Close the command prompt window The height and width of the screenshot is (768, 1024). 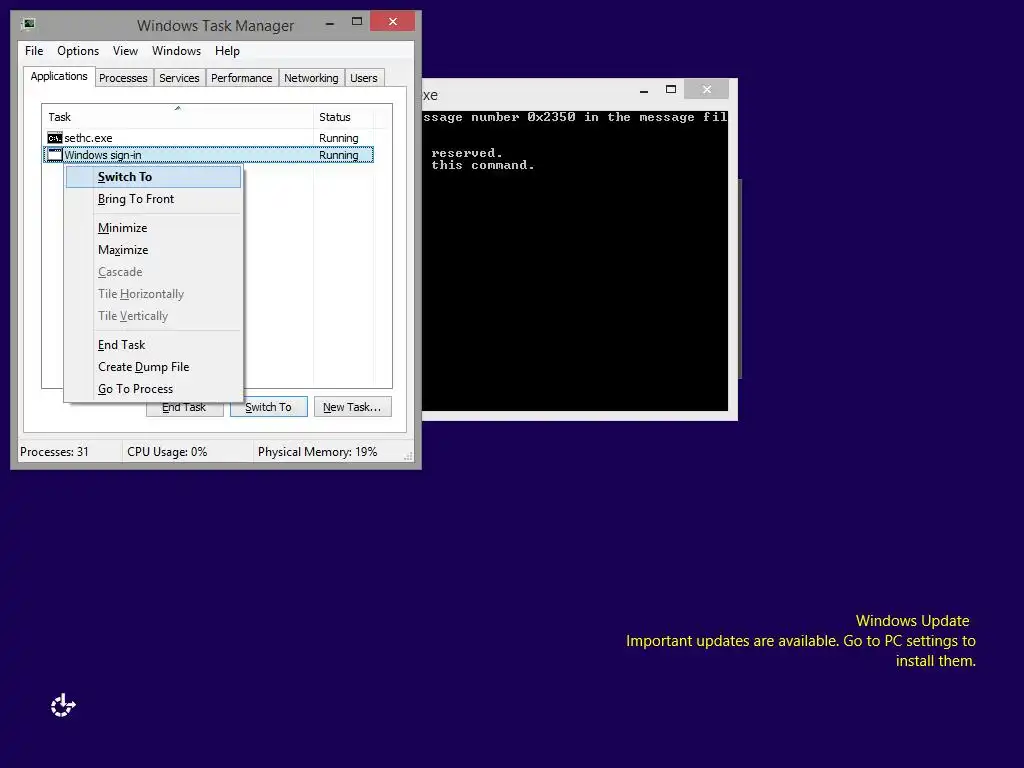(707, 89)
